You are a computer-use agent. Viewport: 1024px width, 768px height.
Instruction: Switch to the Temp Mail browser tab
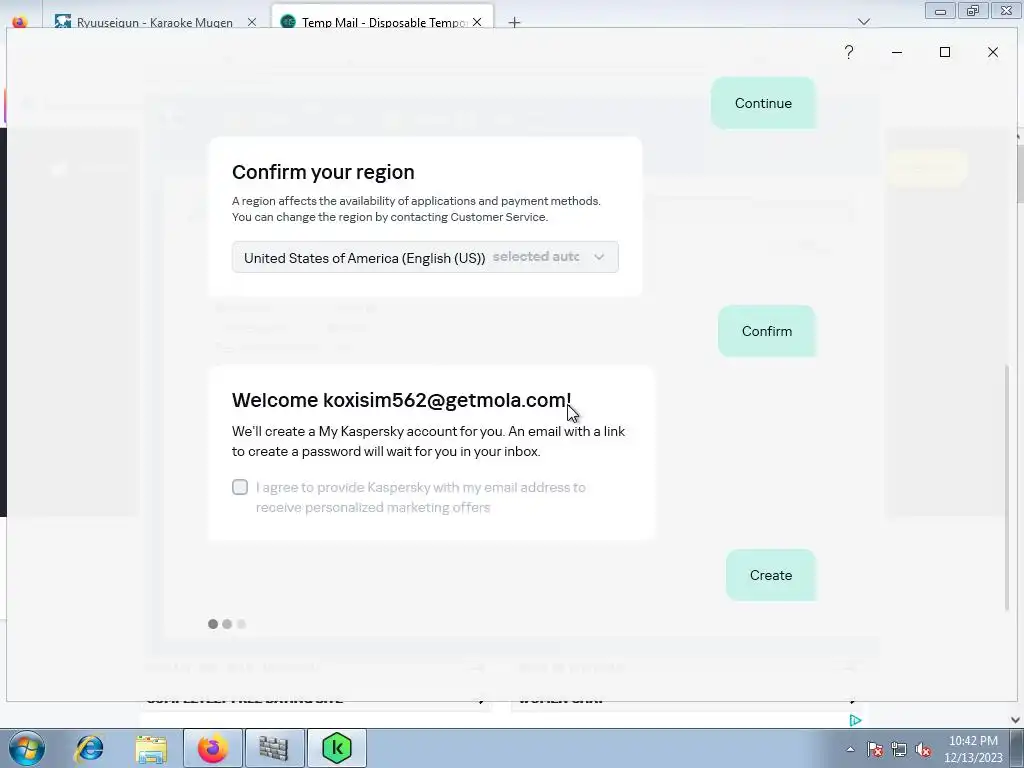click(x=382, y=22)
